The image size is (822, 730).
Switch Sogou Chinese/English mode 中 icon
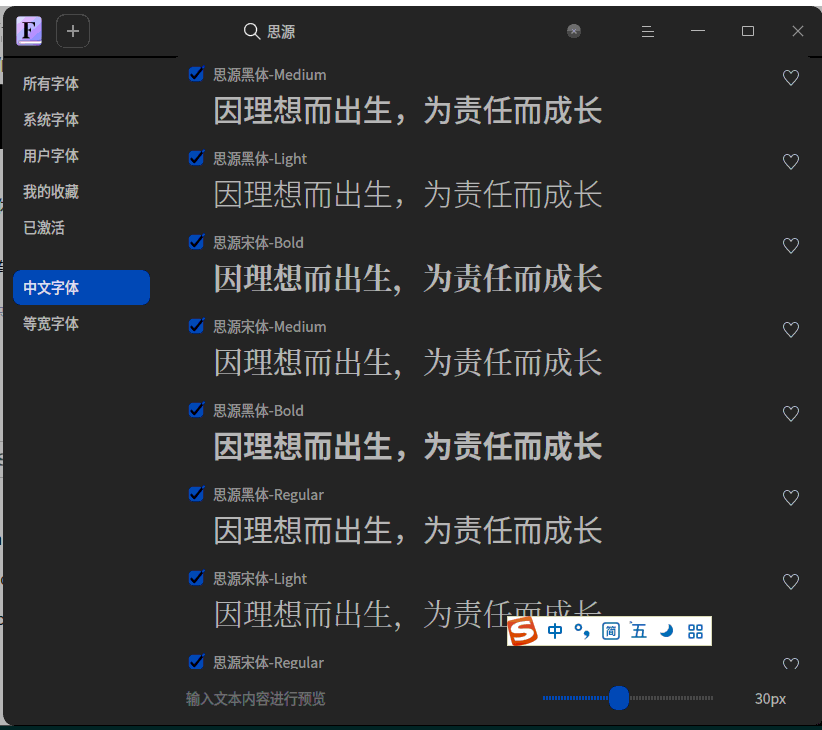pos(555,631)
